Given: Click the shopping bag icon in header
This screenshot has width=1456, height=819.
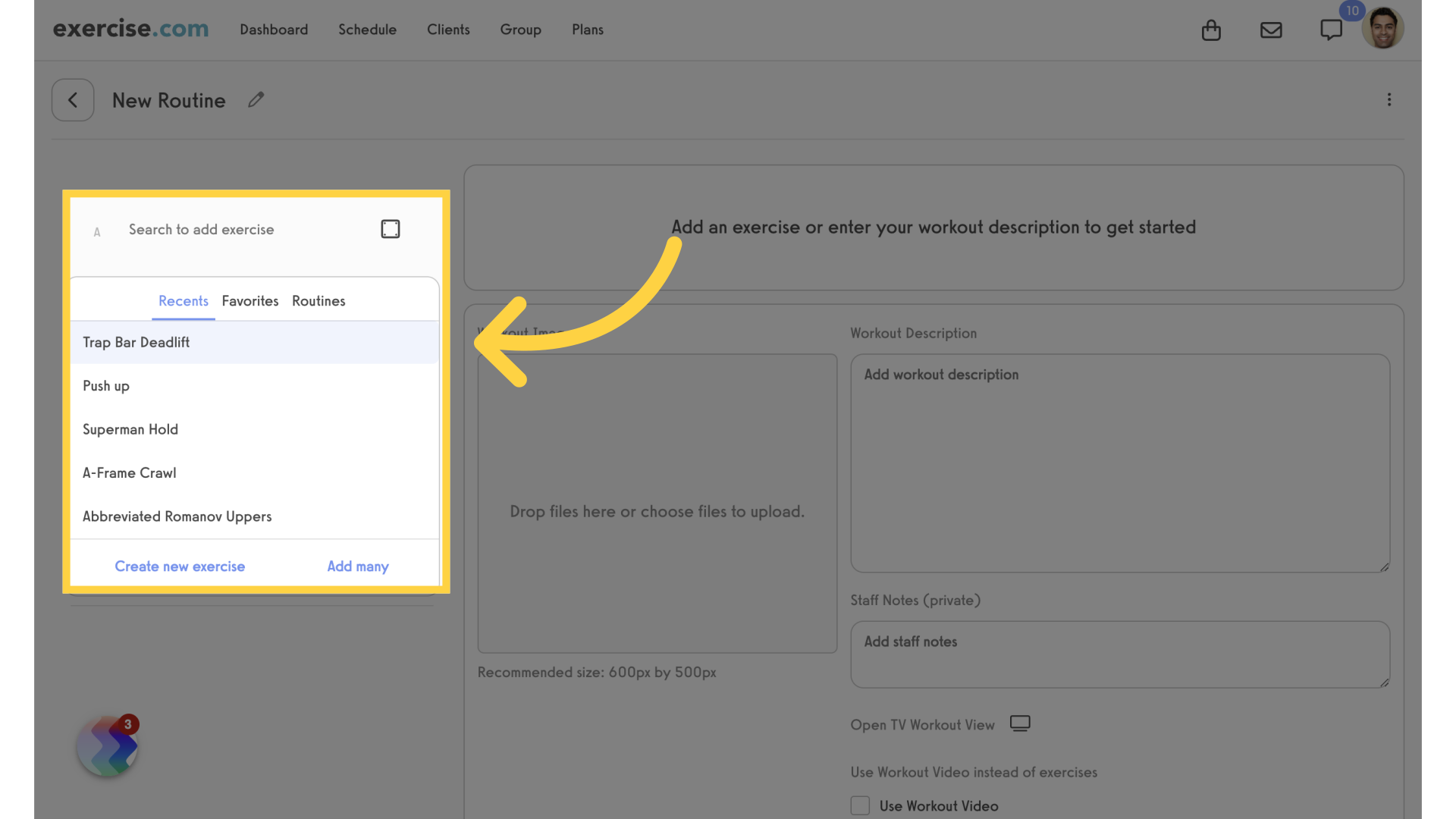Looking at the screenshot, I should pos(1211,29).
